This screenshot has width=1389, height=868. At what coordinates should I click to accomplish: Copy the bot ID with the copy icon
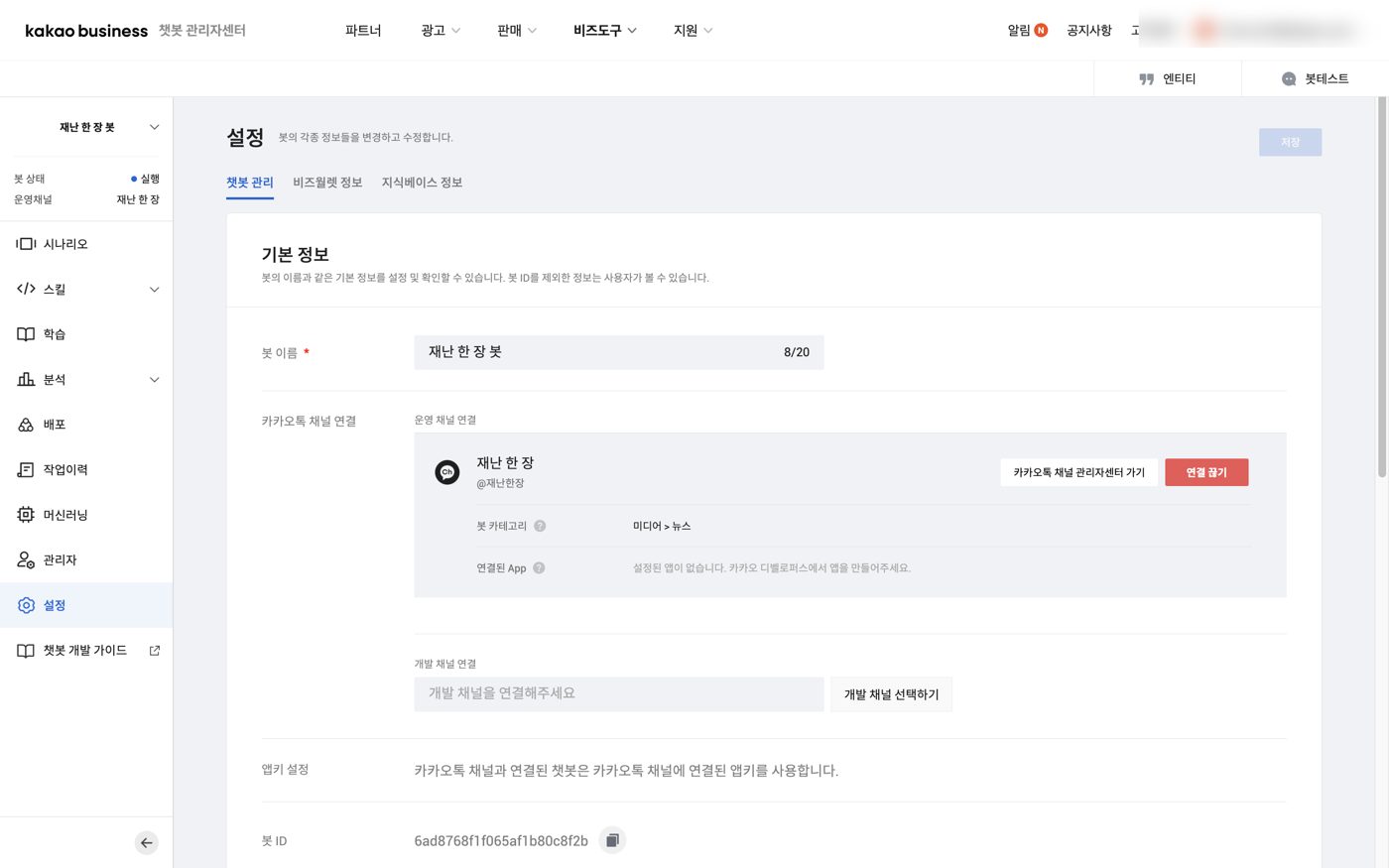click(x=612, y=841)
